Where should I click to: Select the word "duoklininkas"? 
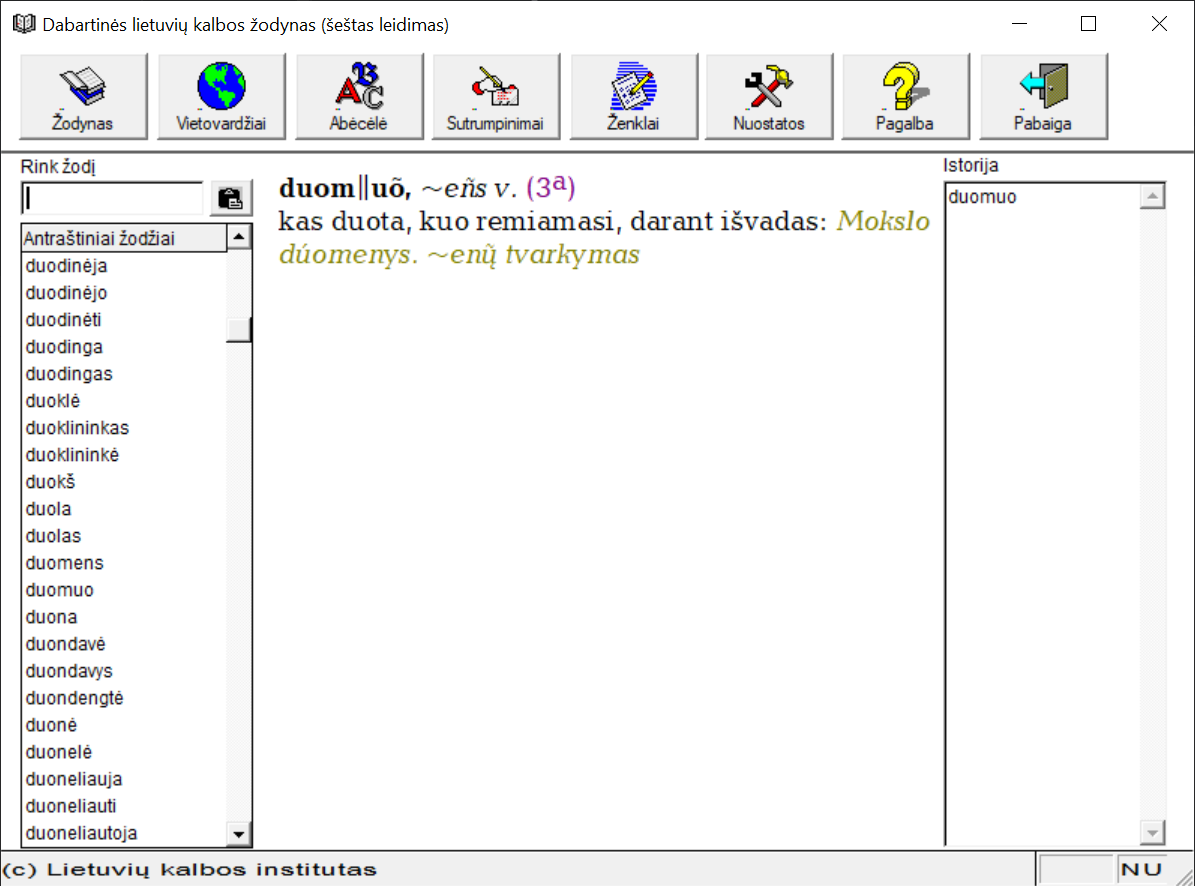click(x=77, y=428)
